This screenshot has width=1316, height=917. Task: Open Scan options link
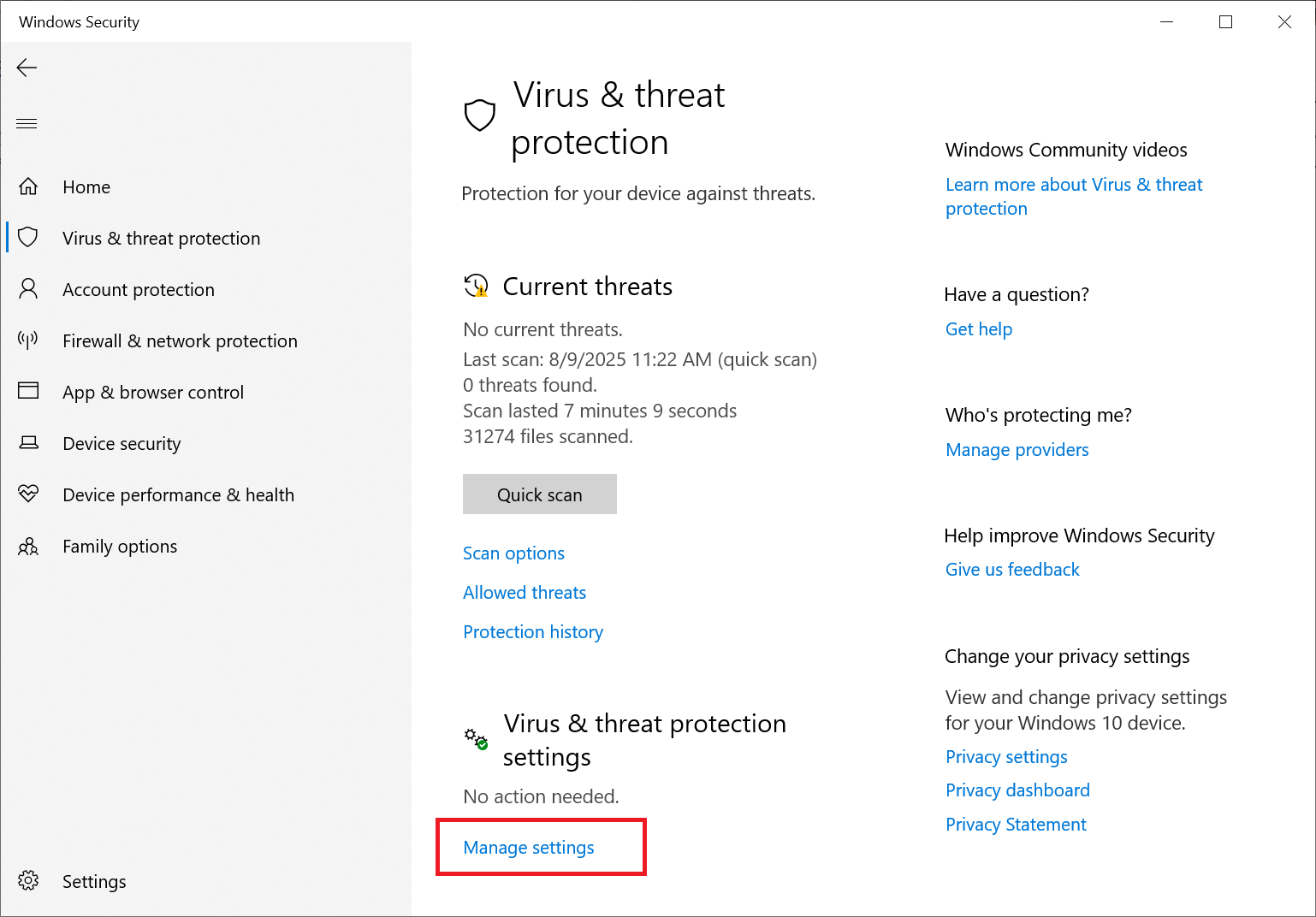click(x=513, y=553)
